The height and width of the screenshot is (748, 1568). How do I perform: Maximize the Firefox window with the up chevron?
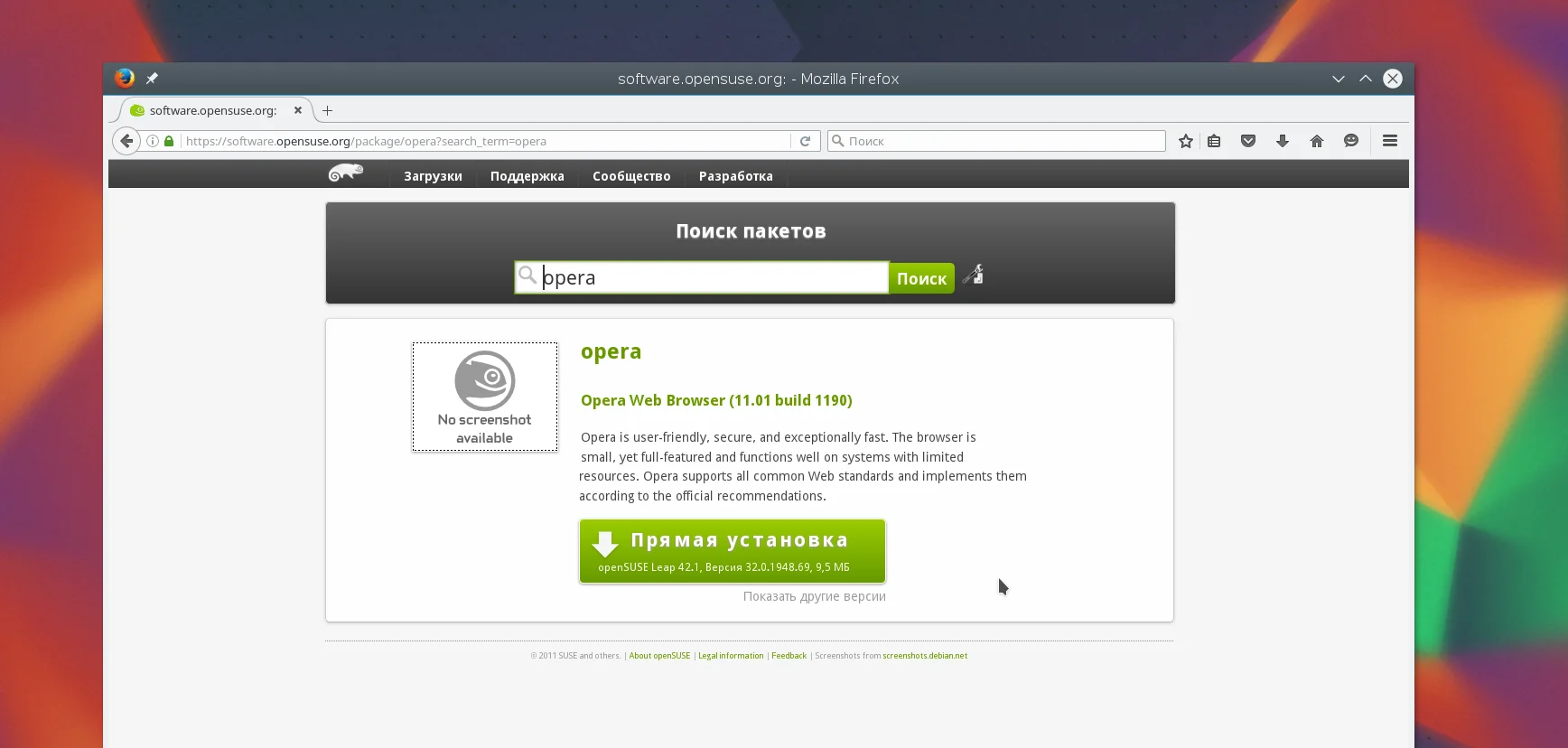click(1366, 79)
